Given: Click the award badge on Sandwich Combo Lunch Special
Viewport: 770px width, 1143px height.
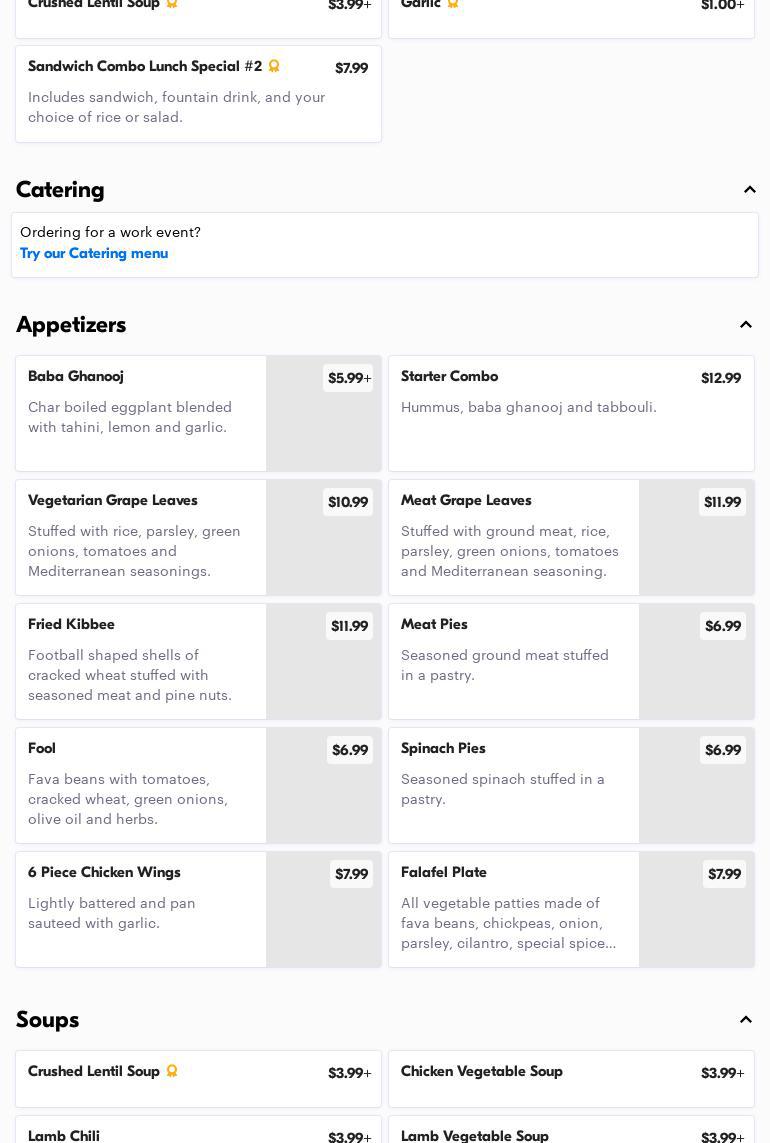Looking at the screenshot, I should [x=273, y=66].
